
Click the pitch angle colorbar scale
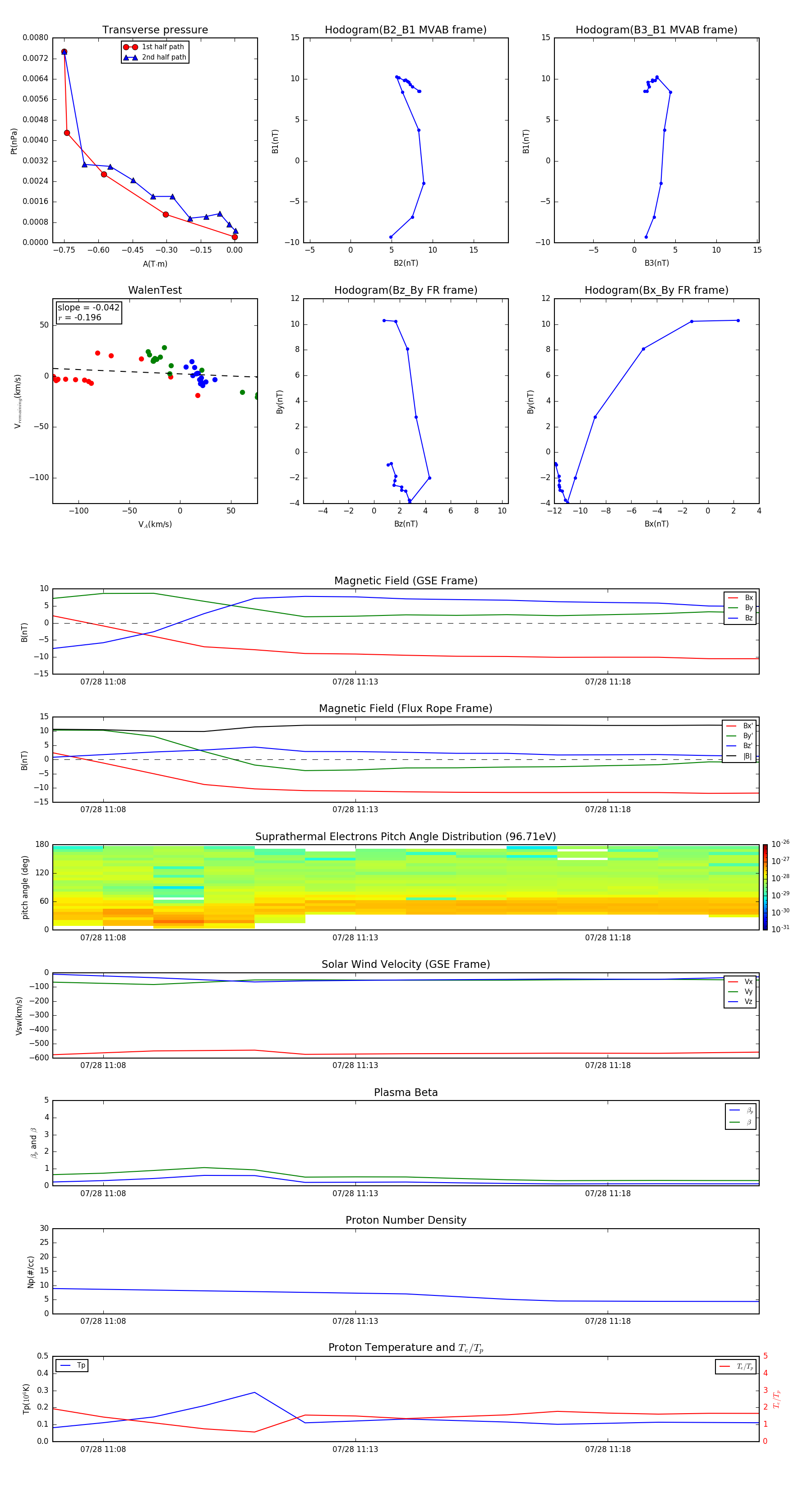pyautogui.click(x=765, y=887)
